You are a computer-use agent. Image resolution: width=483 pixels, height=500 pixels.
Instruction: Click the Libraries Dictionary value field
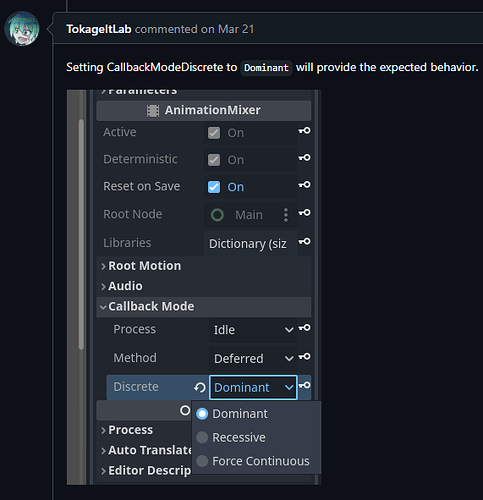[251, 244]
